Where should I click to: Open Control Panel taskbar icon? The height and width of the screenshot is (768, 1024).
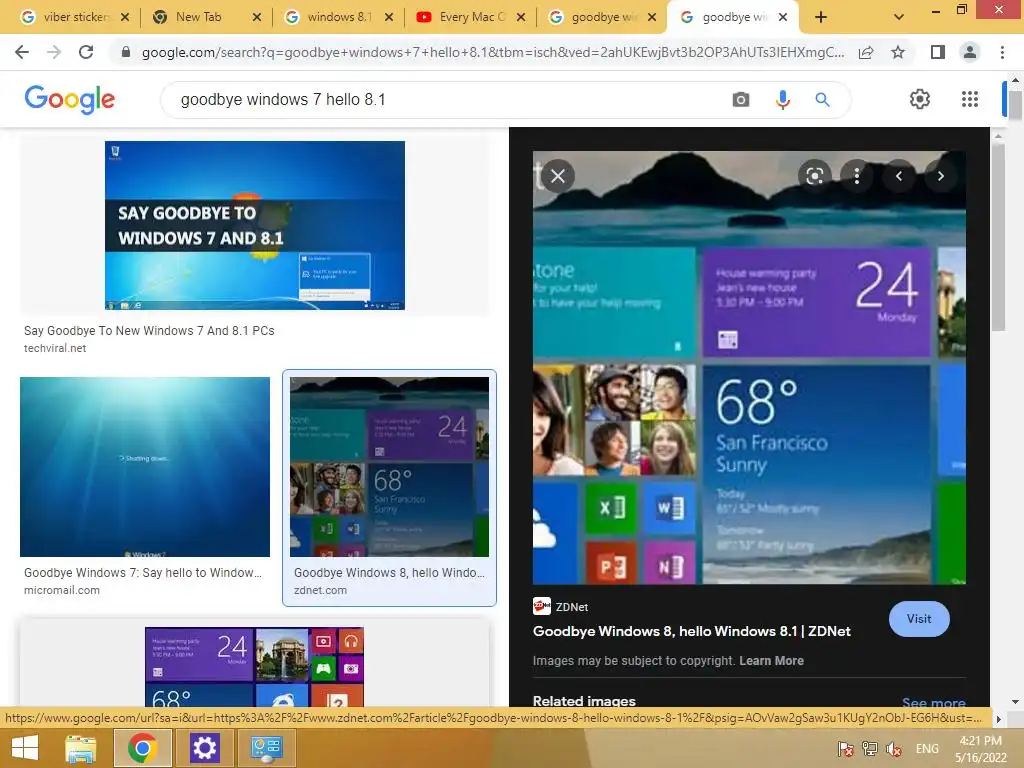[266, 748]
